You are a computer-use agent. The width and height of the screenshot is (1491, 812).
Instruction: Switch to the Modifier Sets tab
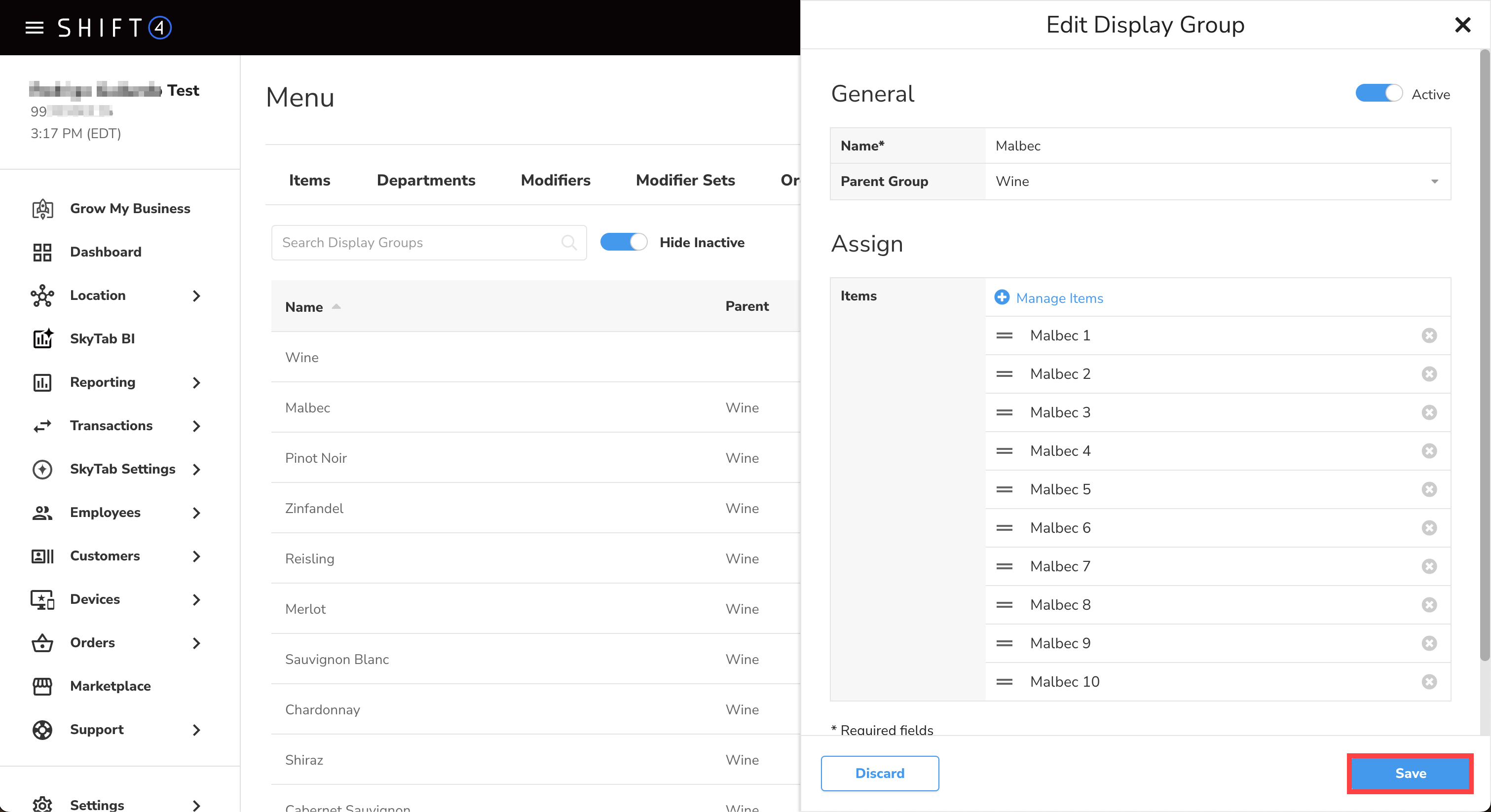click(685, 181)
